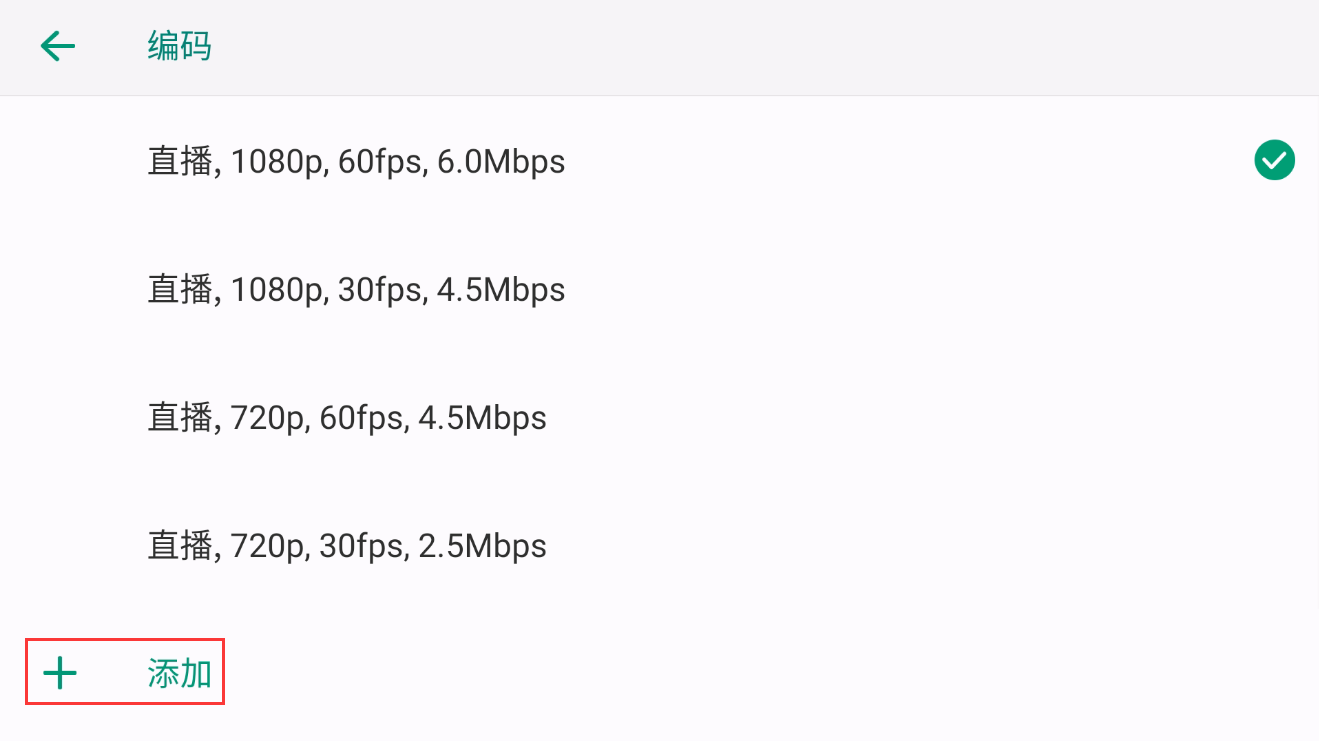Switch to 720p at 60fps
The image size is (1319, 741).
659,418
